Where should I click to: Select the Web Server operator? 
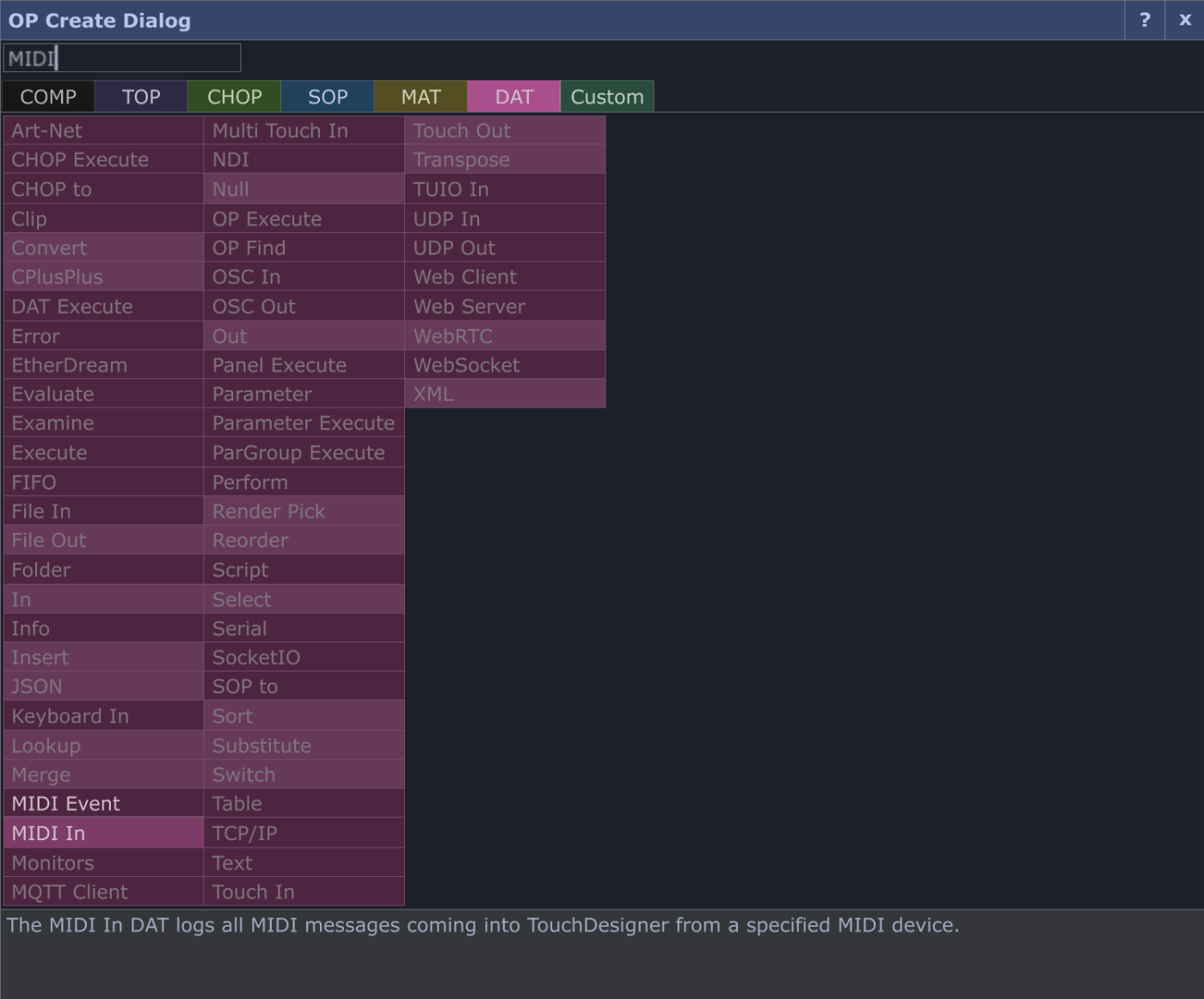[505, 307]
